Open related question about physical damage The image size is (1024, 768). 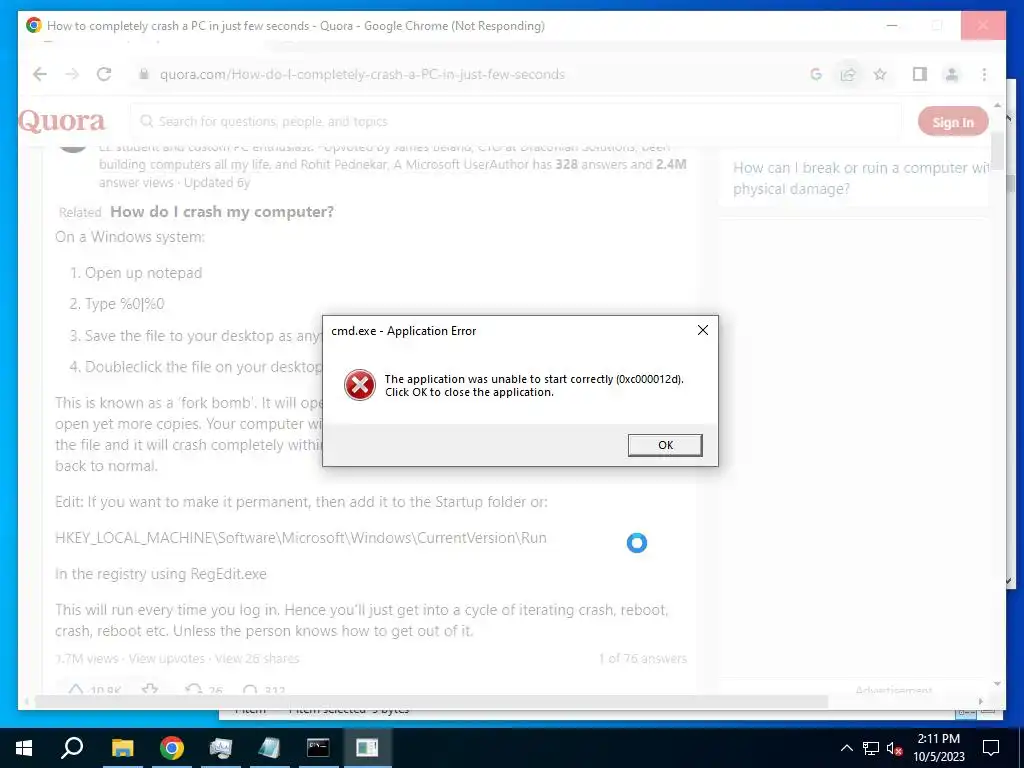tap(861, 178)
